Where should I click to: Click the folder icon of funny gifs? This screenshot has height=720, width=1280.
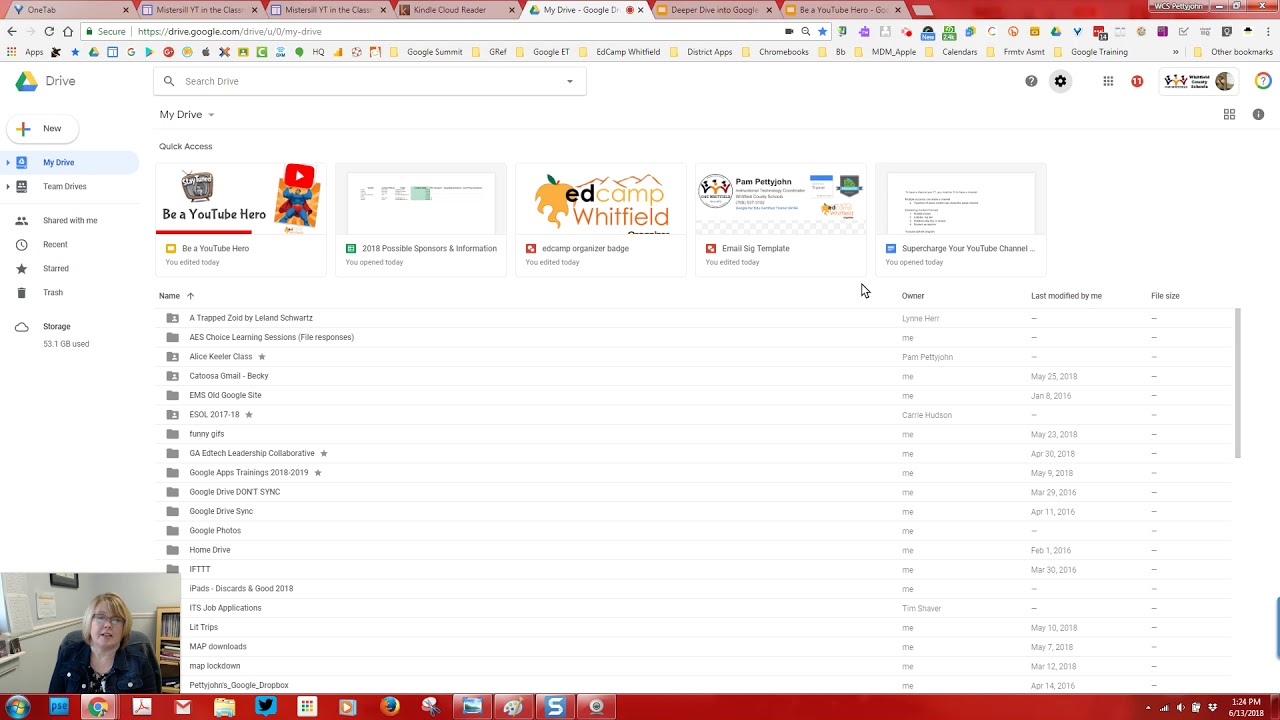tap(172, 434)
